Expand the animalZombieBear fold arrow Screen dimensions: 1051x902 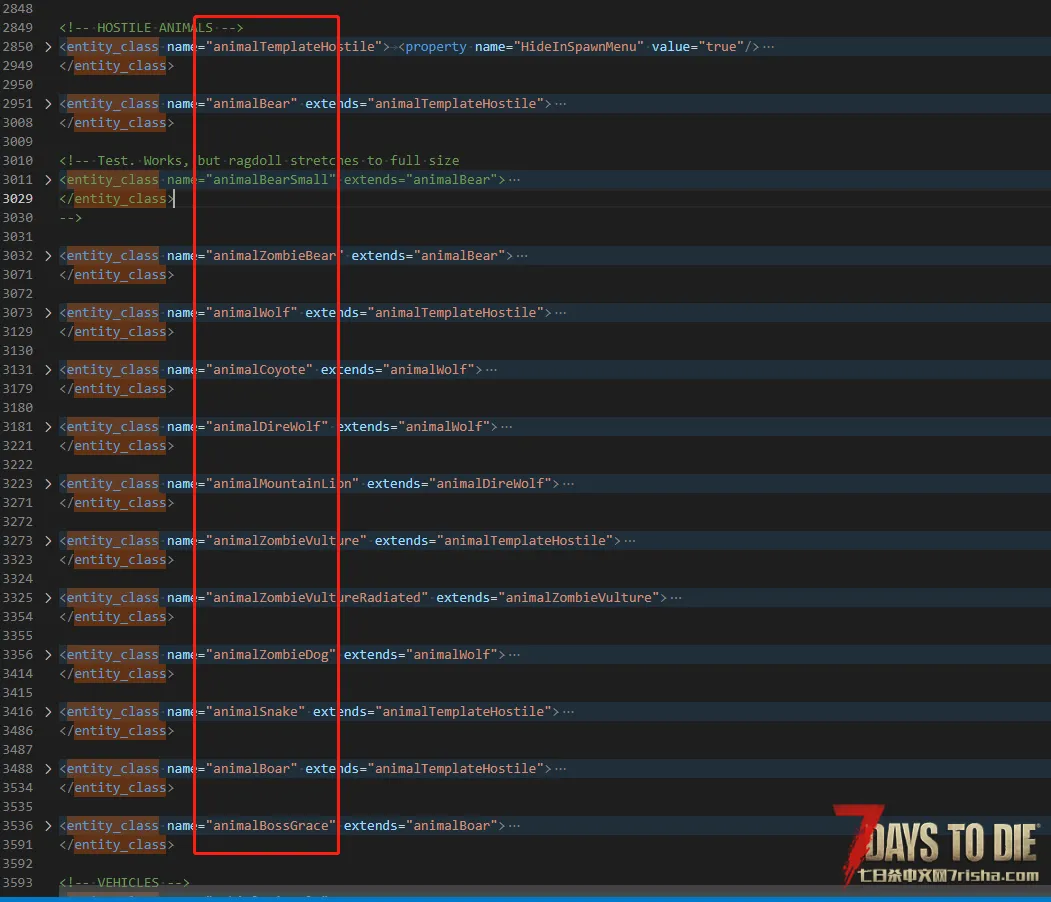pyautogui.click(x=47, y=256)
